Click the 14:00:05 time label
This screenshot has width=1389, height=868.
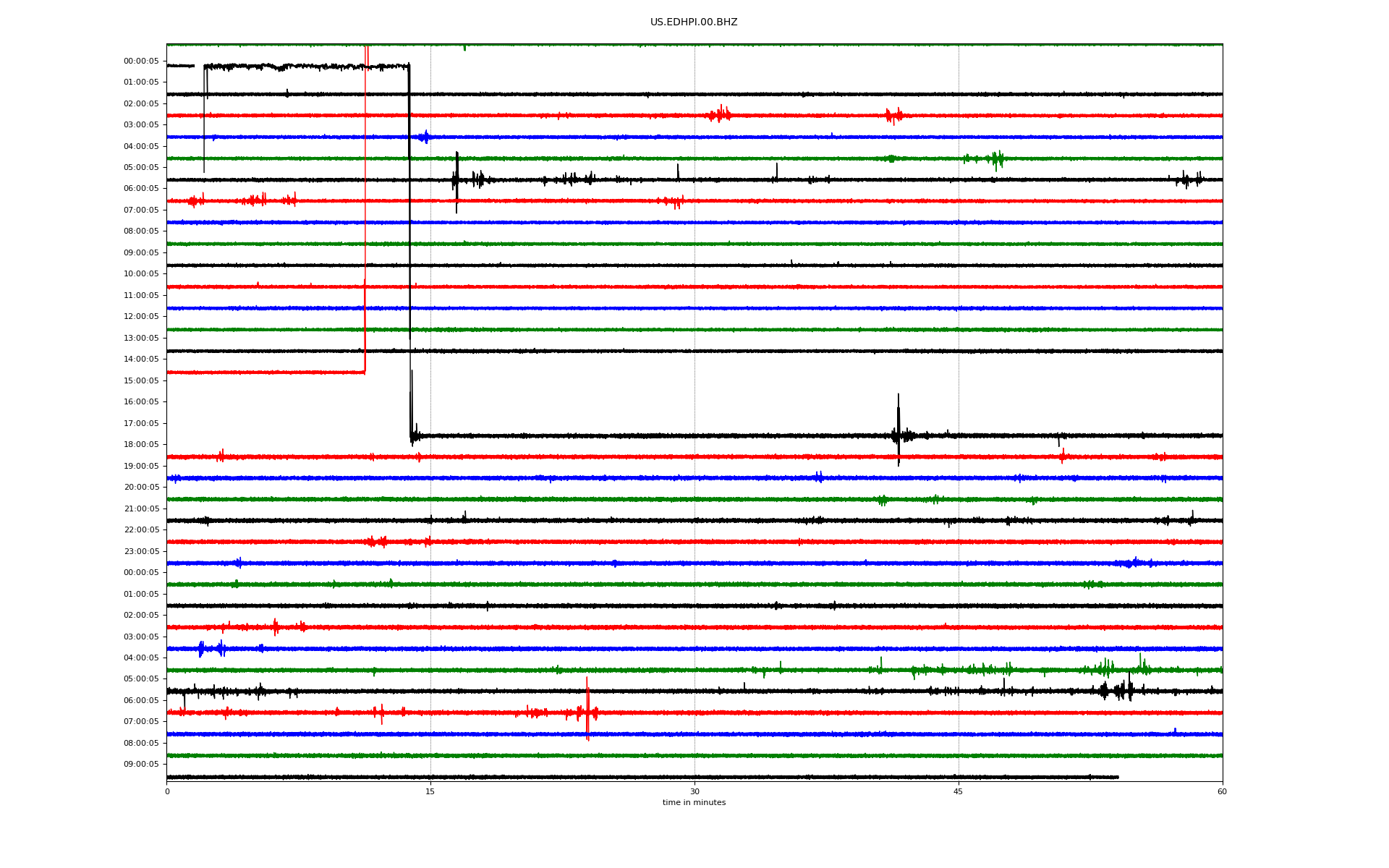click(141, 359)
